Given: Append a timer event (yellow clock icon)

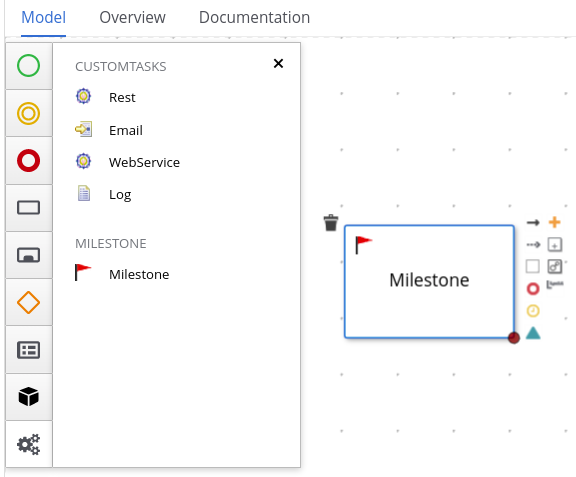Looking at the screenshot, I should (x=533, y=311).
